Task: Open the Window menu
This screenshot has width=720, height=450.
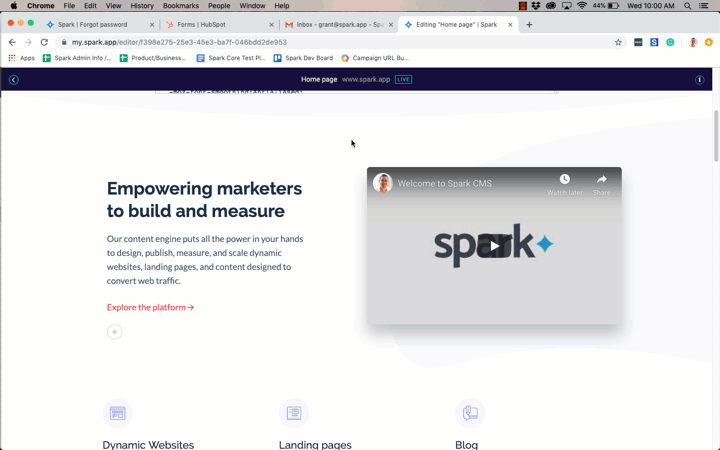Action: pyautogui.click(x=252, y=6)
